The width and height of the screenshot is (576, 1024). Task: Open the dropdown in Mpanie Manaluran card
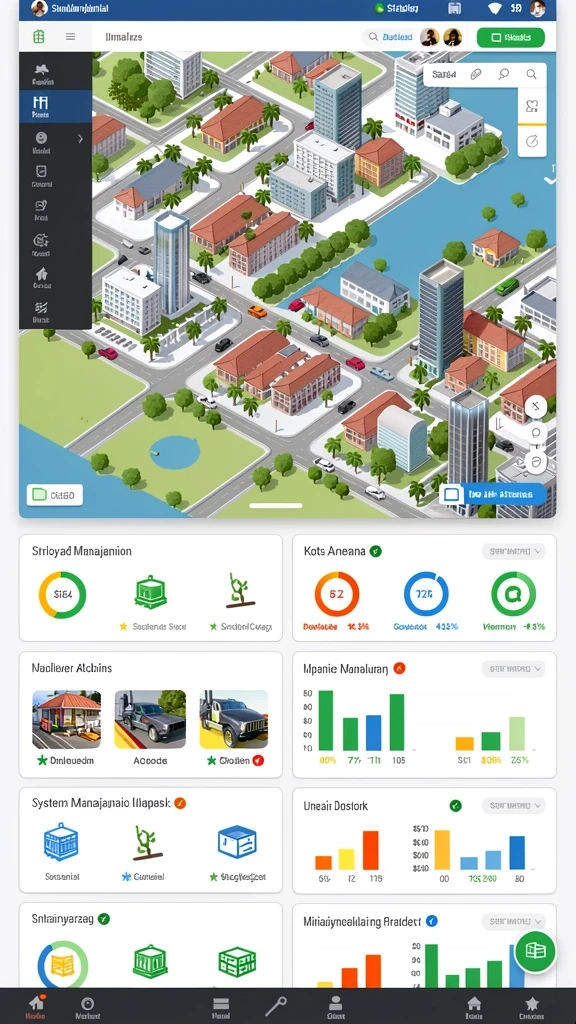(x=513, y=669)
